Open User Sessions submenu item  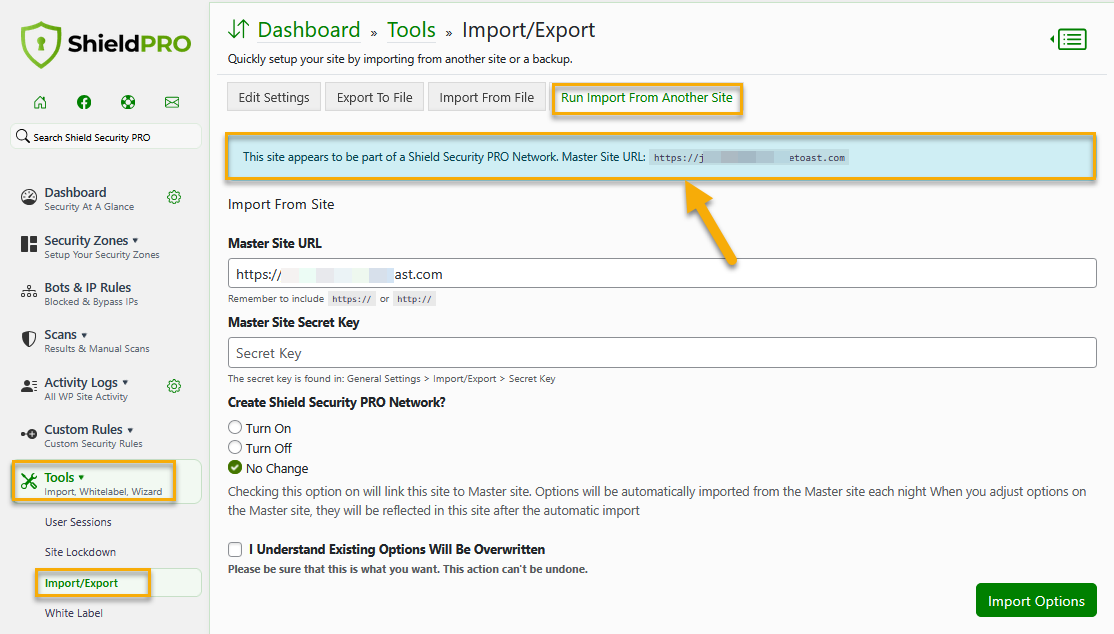[78, 522]
